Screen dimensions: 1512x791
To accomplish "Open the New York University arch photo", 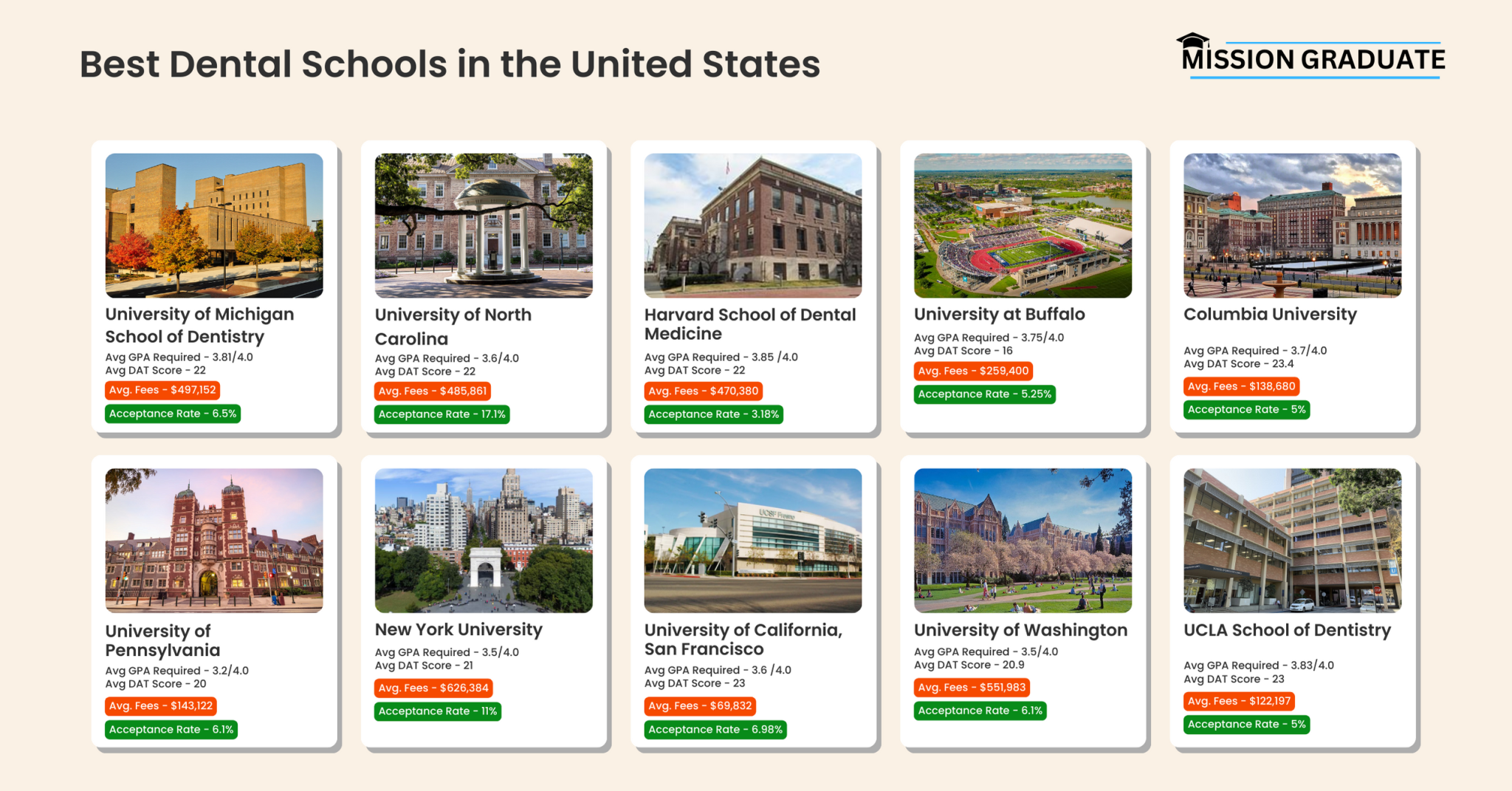I will [x=484, y=540].
